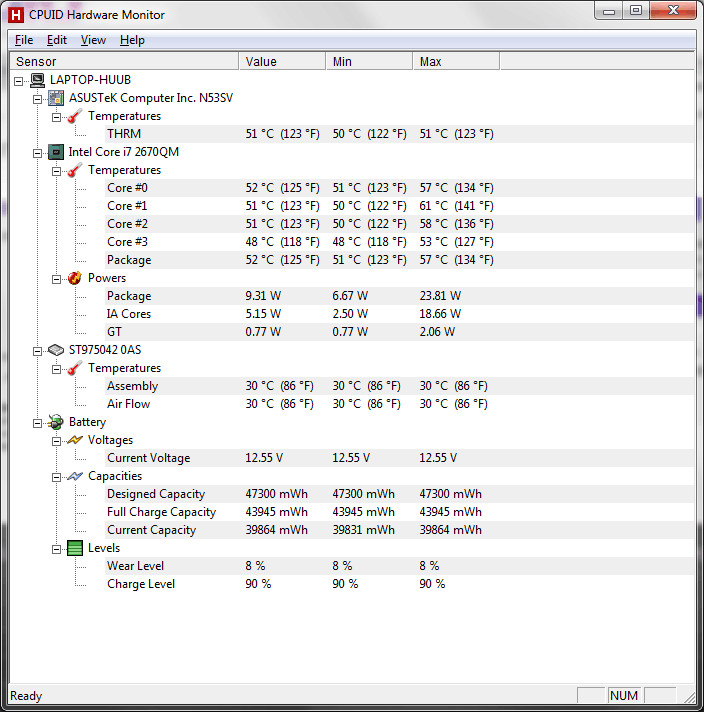Viewport: 704px width, 712px height.
Task: Click the Battery icon
Action: 56,422
